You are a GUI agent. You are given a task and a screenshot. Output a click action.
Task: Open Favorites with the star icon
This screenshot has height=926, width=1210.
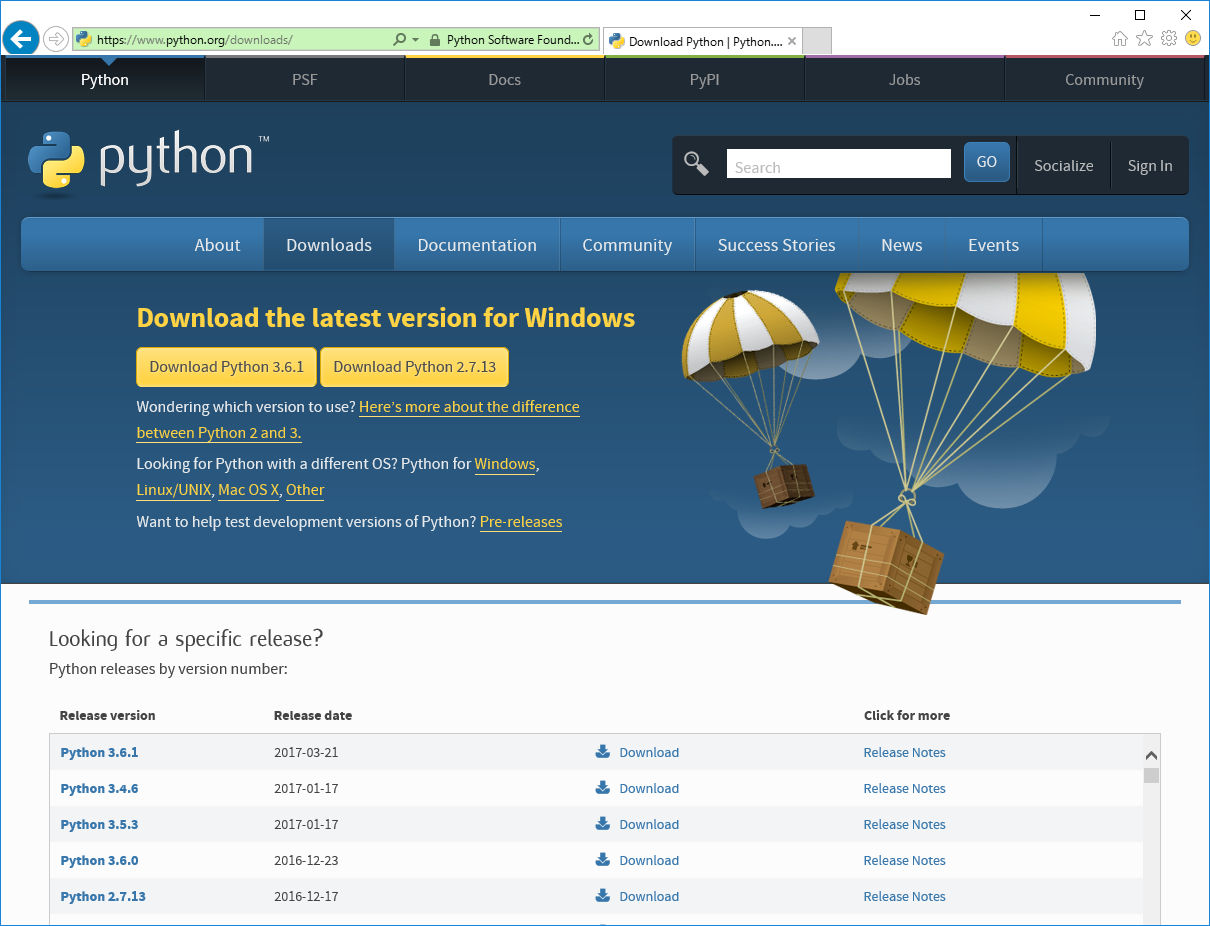click(x=1144, y=39)
